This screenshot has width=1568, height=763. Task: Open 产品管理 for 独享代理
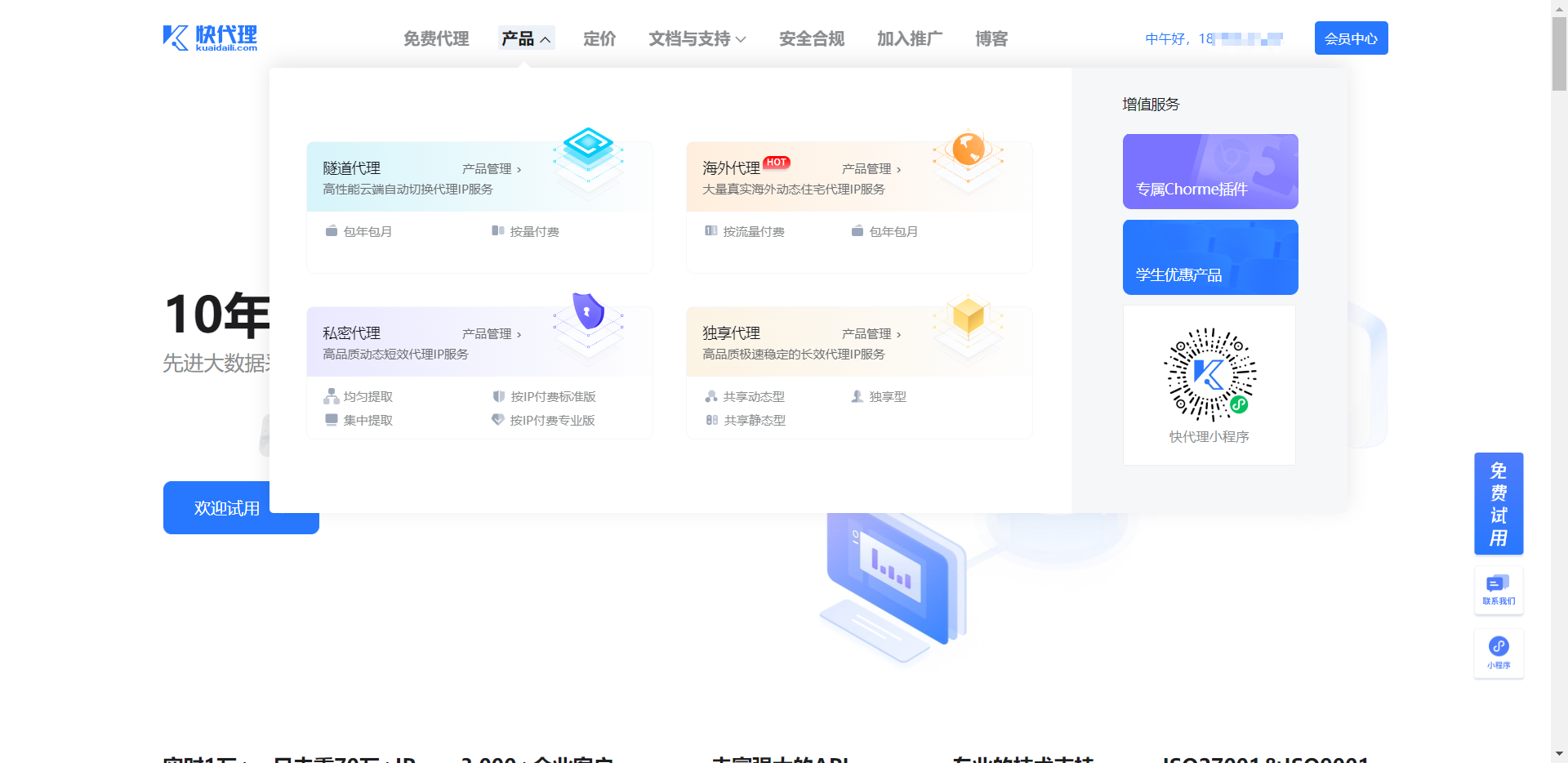point(871,334)
